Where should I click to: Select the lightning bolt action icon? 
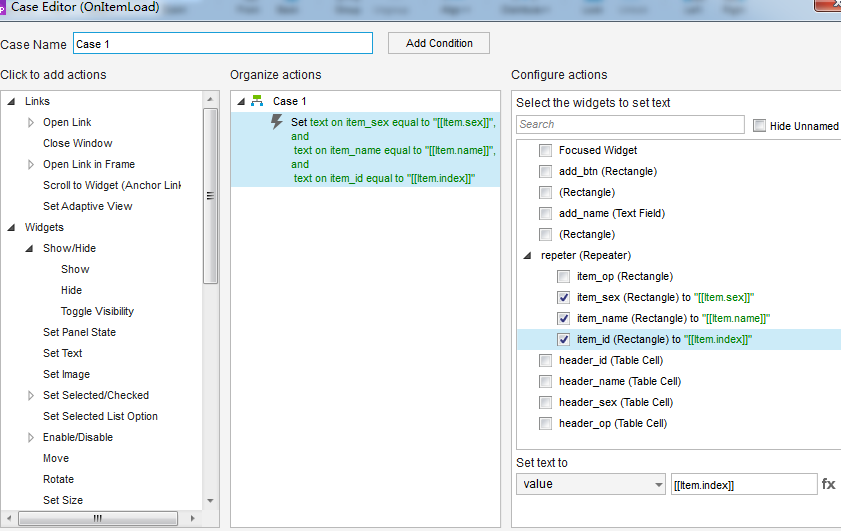pyautogui.click(x=277, y=122)
